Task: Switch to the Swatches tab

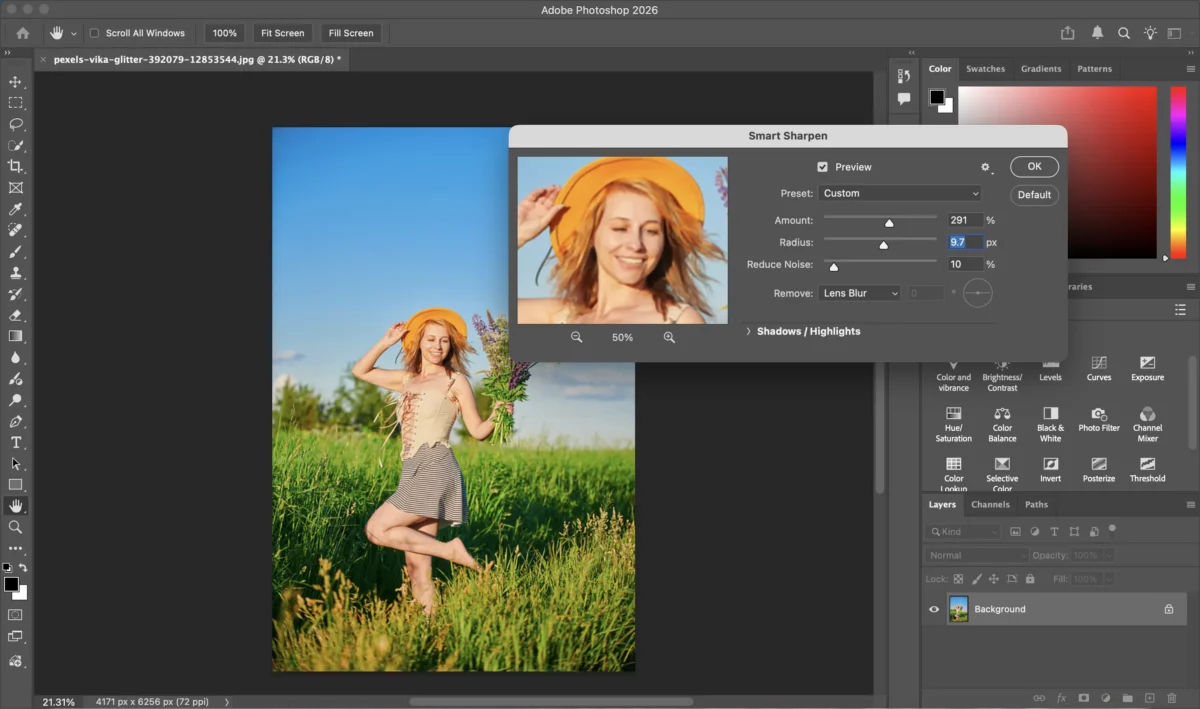Action: click(985, 69)
